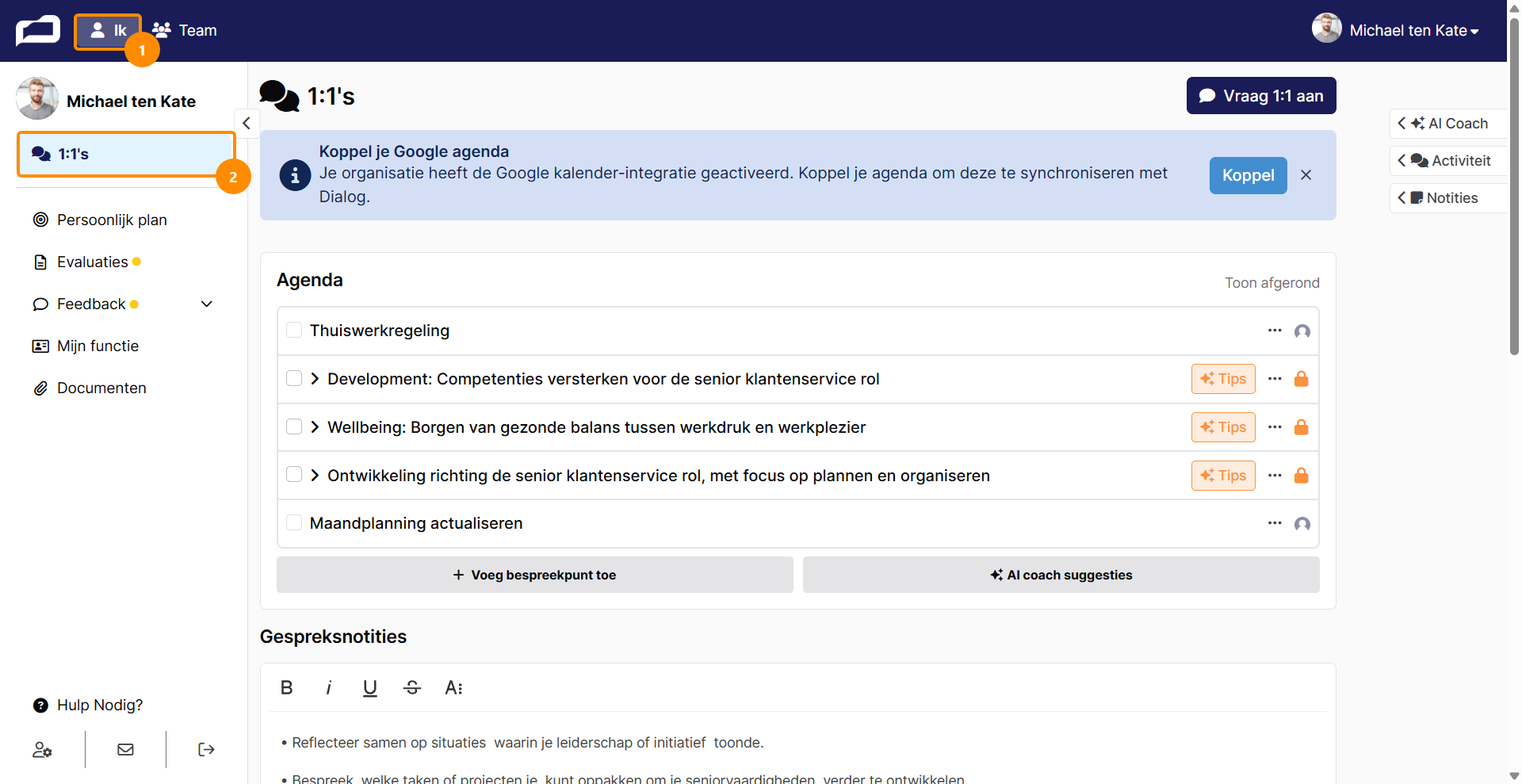Open Documenten in the sidebar

coord(89,388)
